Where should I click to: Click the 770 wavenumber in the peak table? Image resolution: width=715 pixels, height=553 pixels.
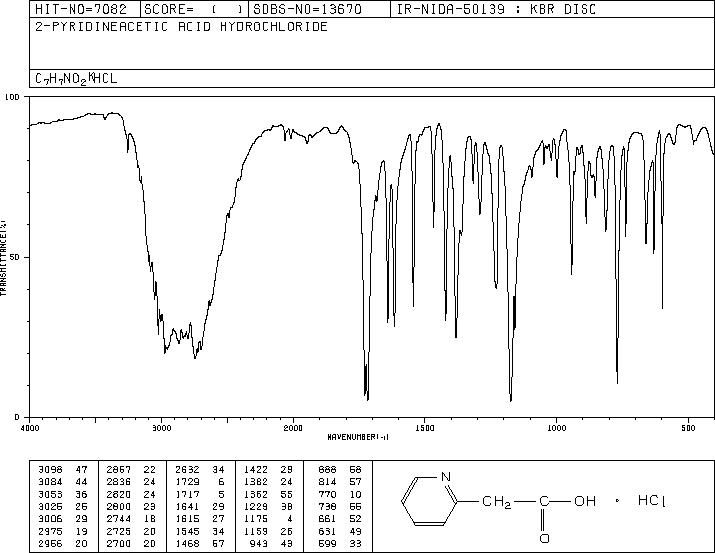pyautogui.click(x=327, y=494)
